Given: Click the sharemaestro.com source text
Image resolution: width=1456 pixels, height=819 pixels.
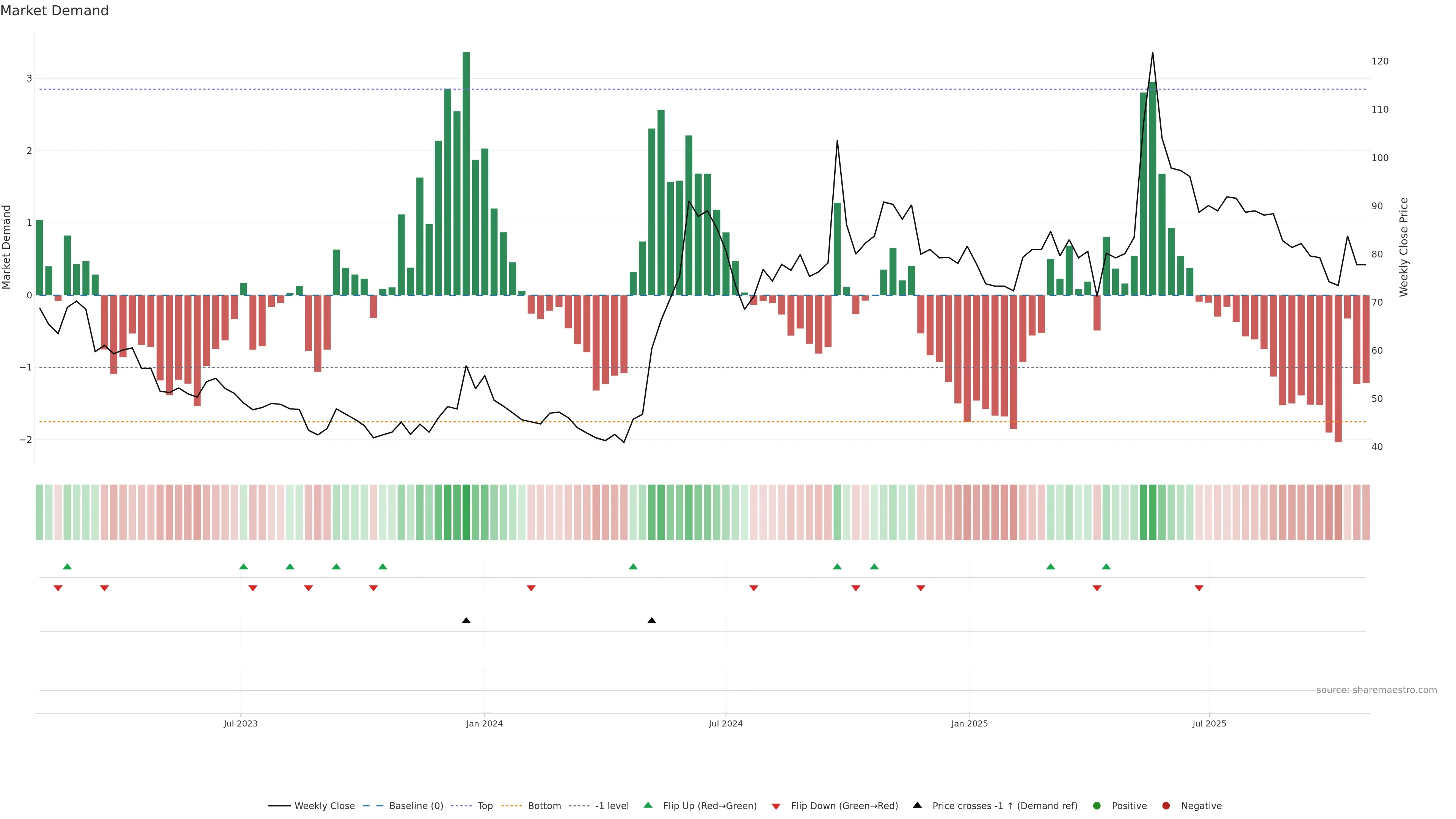Looking at the screenshot, I should [1376, 690].
